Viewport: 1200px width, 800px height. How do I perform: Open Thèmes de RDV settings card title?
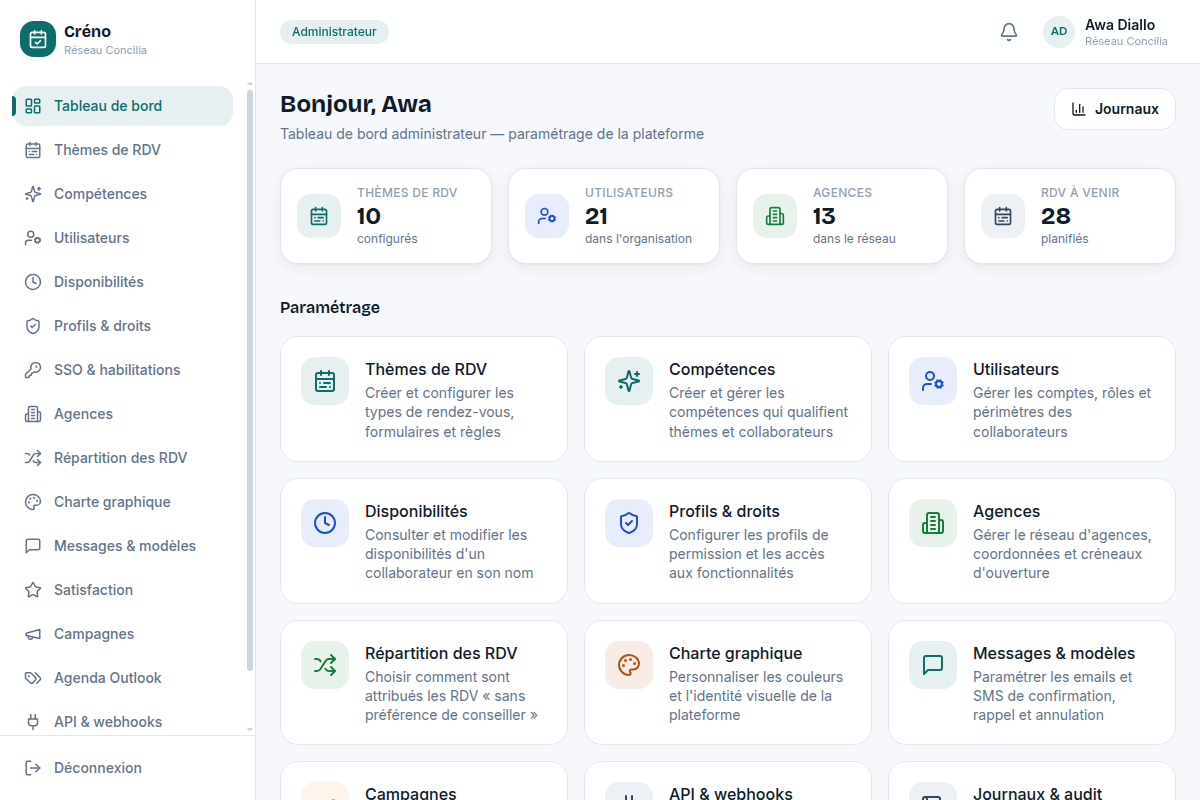tap(426, 369)
